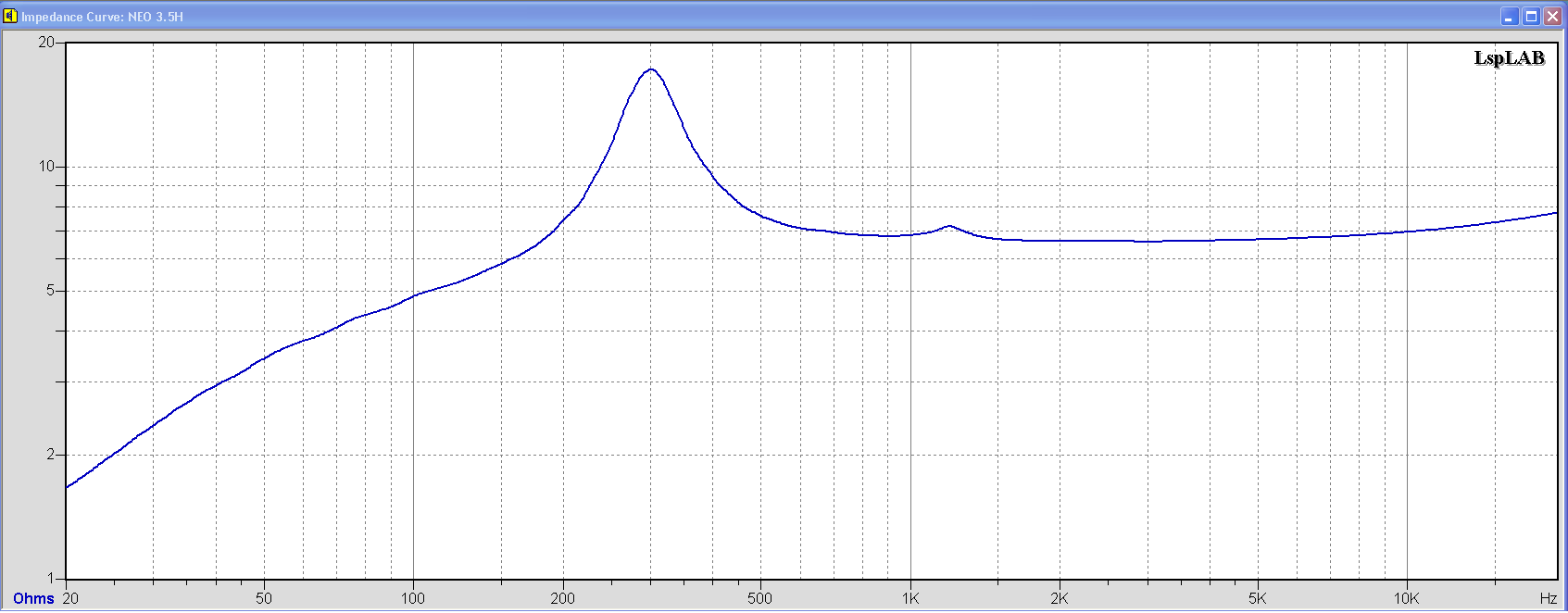Click the '10' ohms label on the vertical axis
1568x613 pixels.
coord(46,167)
